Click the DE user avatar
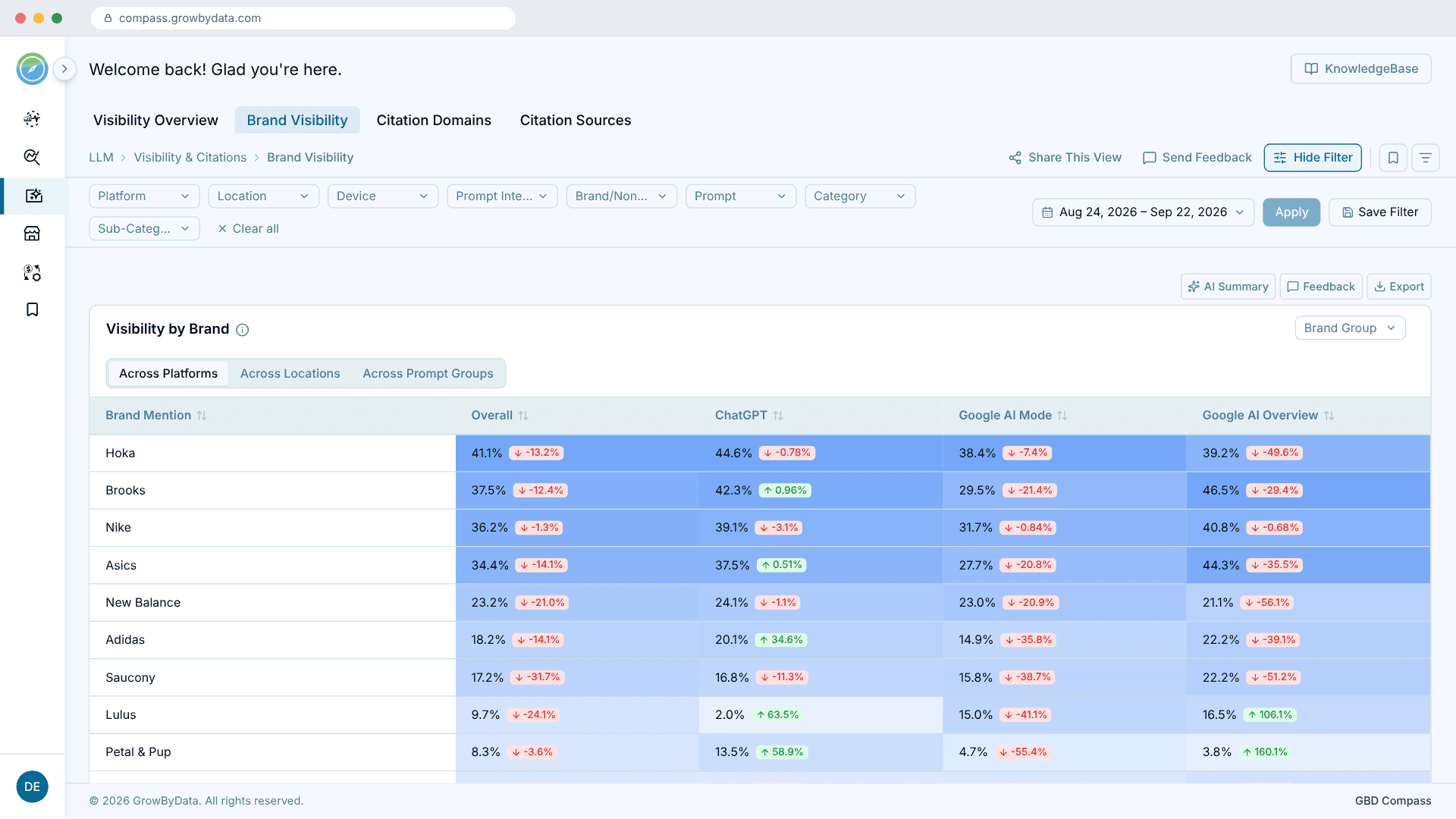Screen dimensions: 1456x819 [32, 786]
